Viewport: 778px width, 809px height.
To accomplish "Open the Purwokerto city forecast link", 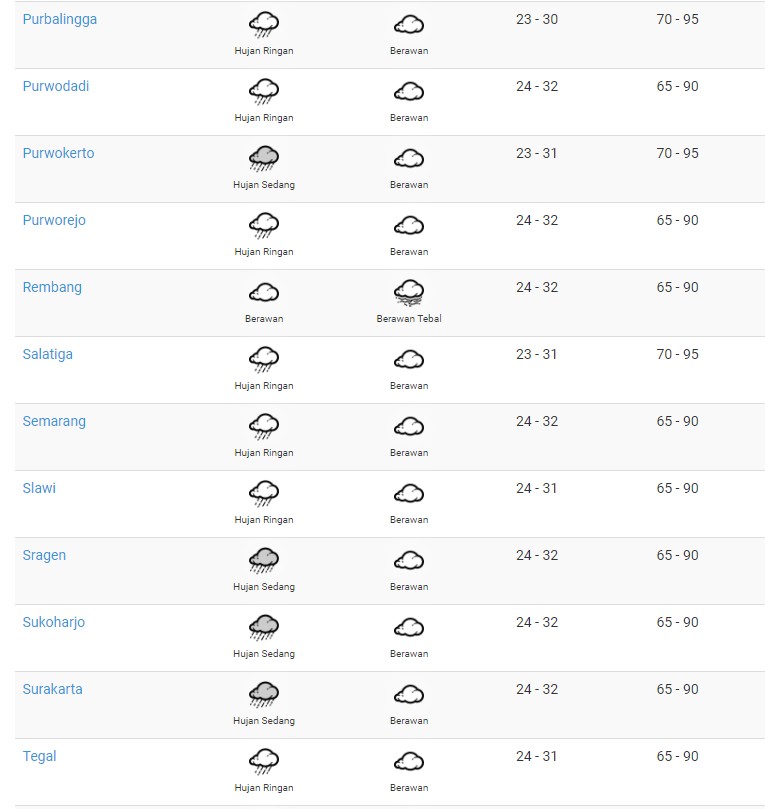I will pos(58,153).
